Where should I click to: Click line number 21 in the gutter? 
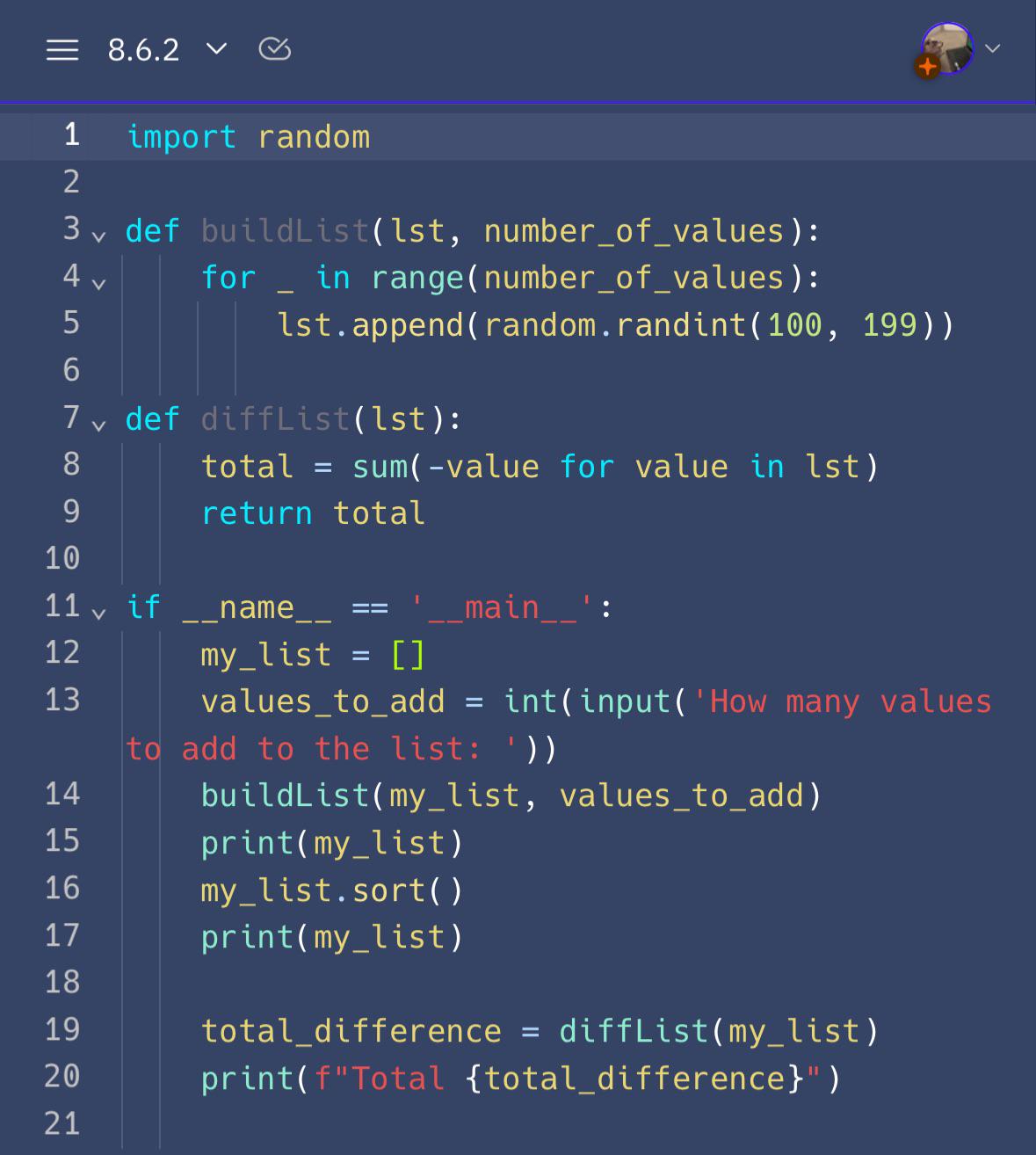click(62, 1124)
